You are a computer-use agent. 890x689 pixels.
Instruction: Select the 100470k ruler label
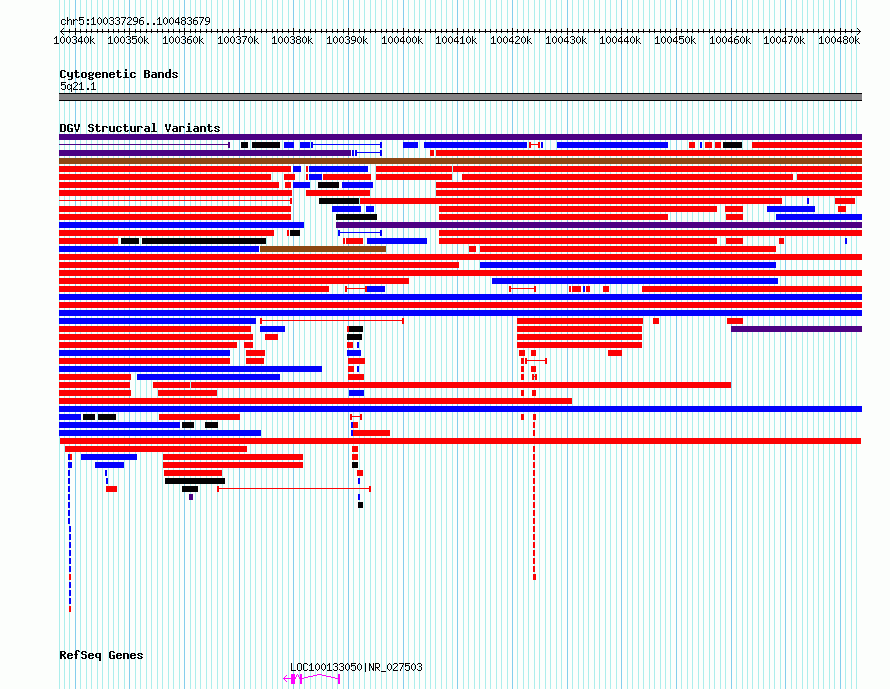pos(784,40)
